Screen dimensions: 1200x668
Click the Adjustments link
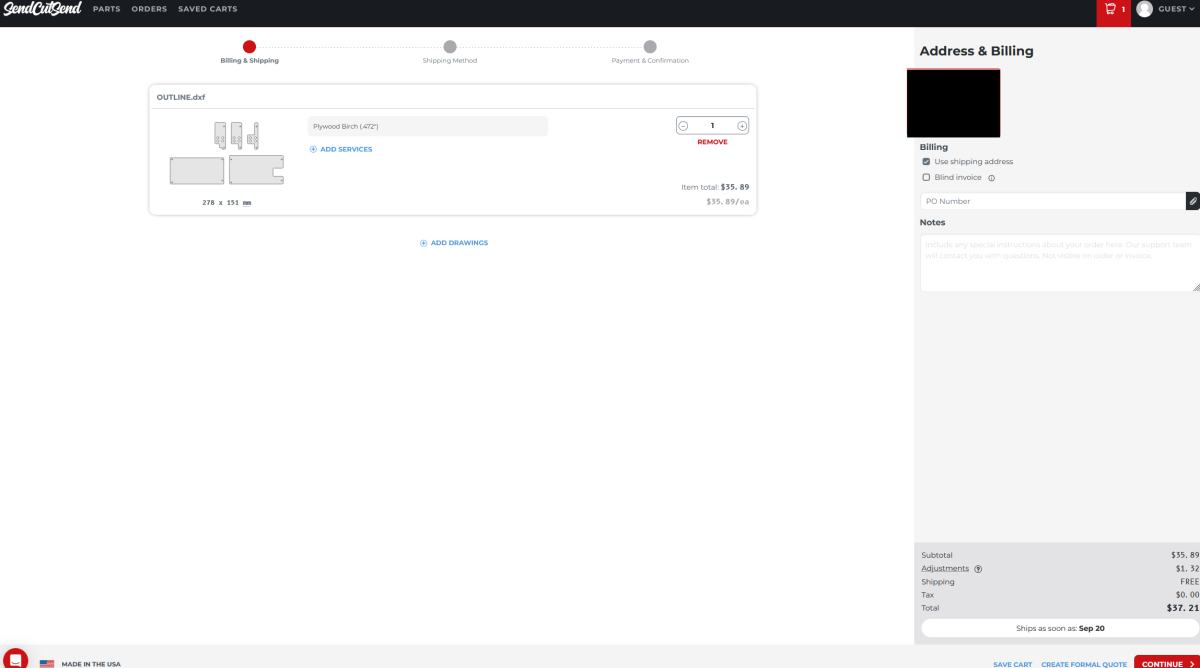pos(945,568)
